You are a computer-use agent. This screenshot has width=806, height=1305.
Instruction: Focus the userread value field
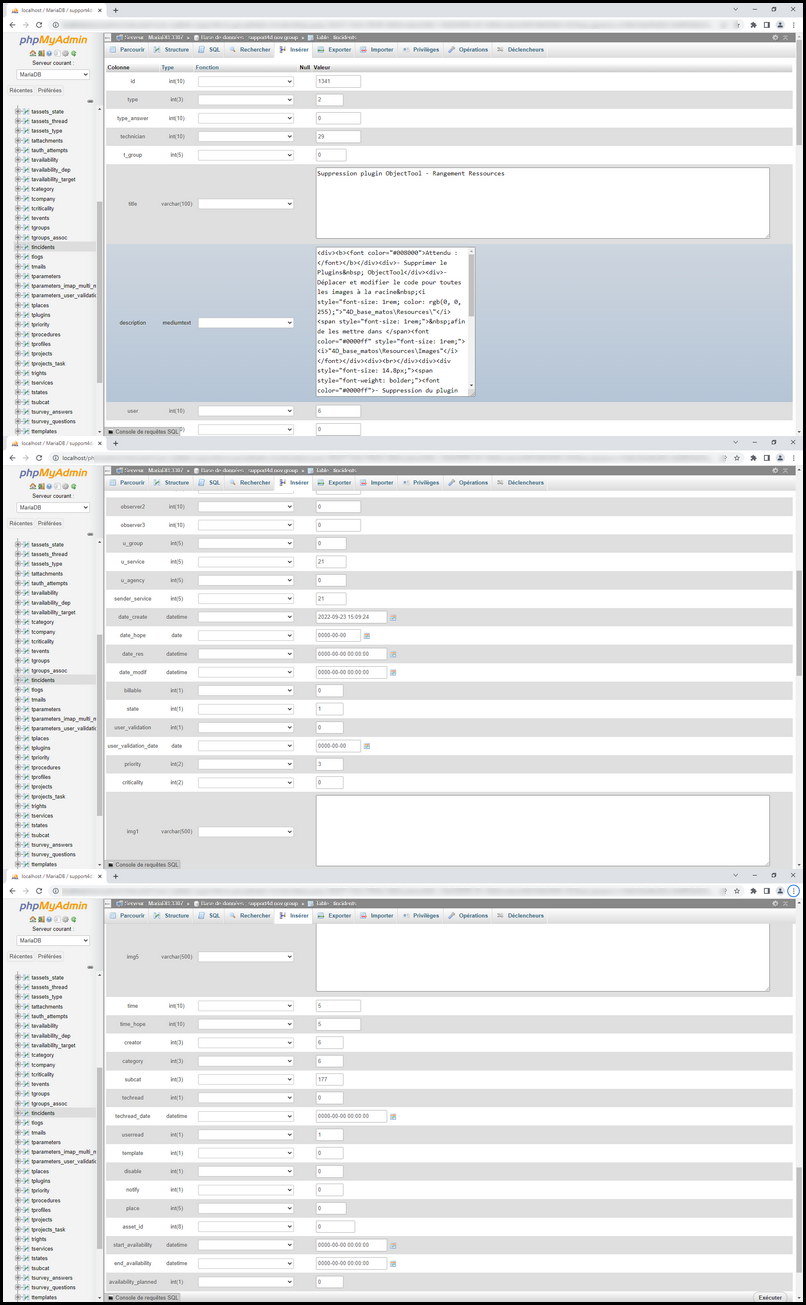click(330, 1135)
